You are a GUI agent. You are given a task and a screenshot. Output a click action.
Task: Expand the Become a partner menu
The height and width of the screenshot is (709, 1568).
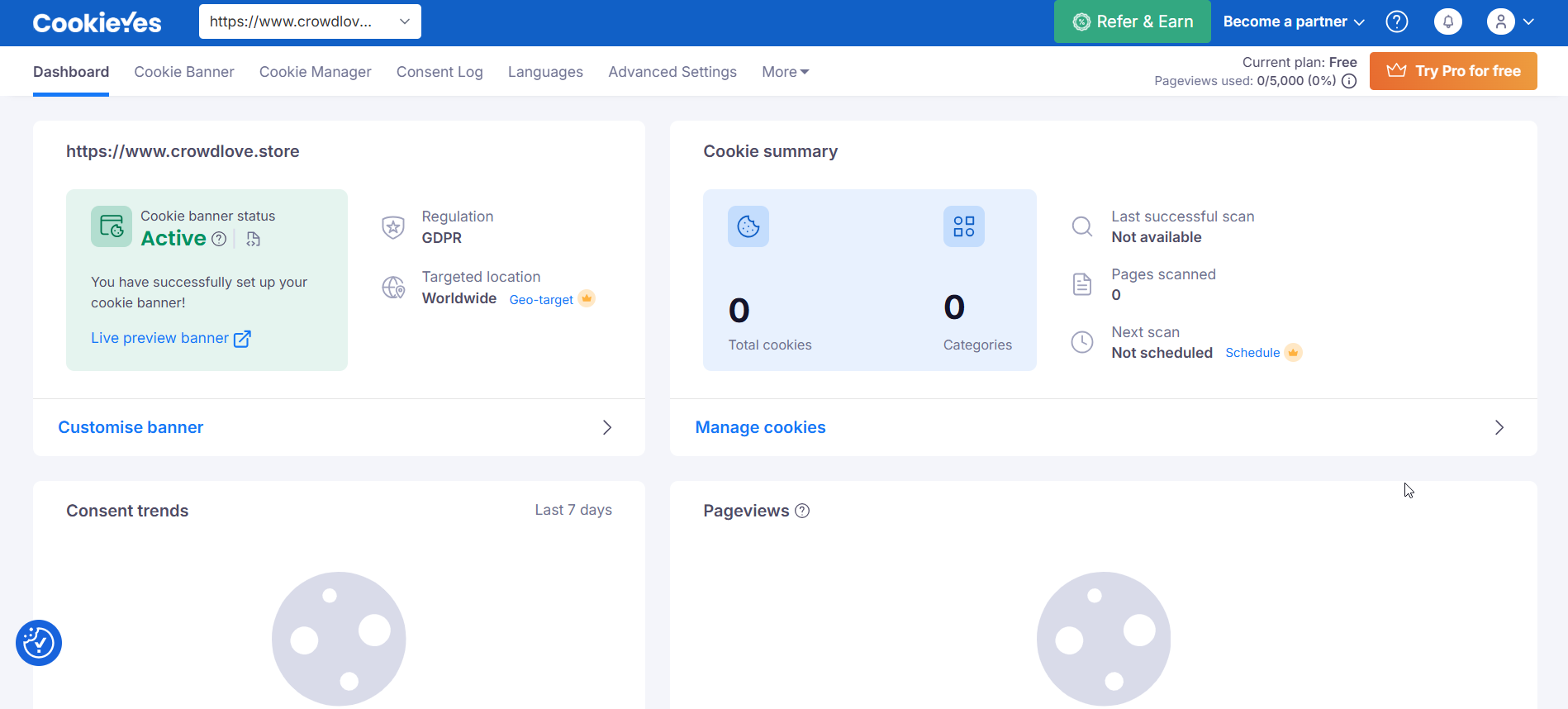pos(1294,21)
